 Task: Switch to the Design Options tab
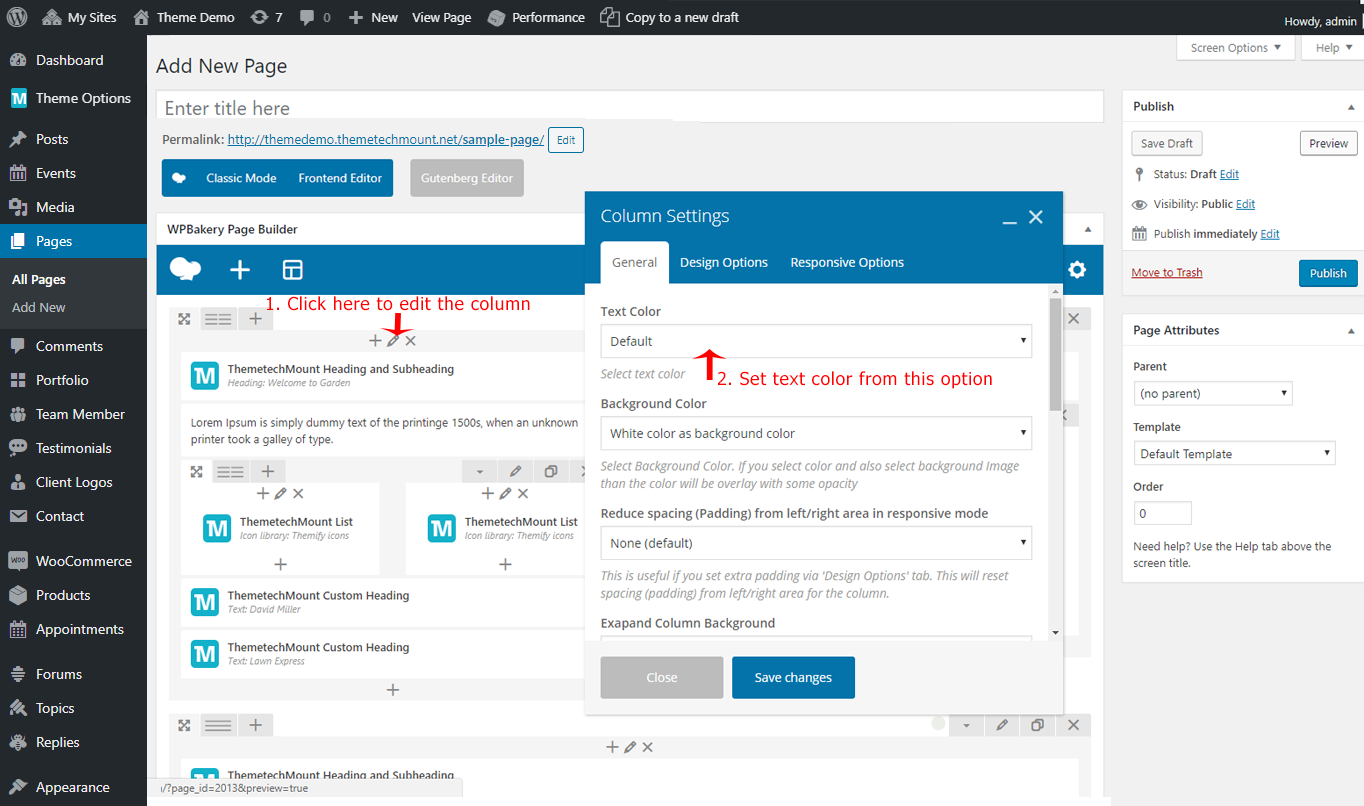click(724, 262)
